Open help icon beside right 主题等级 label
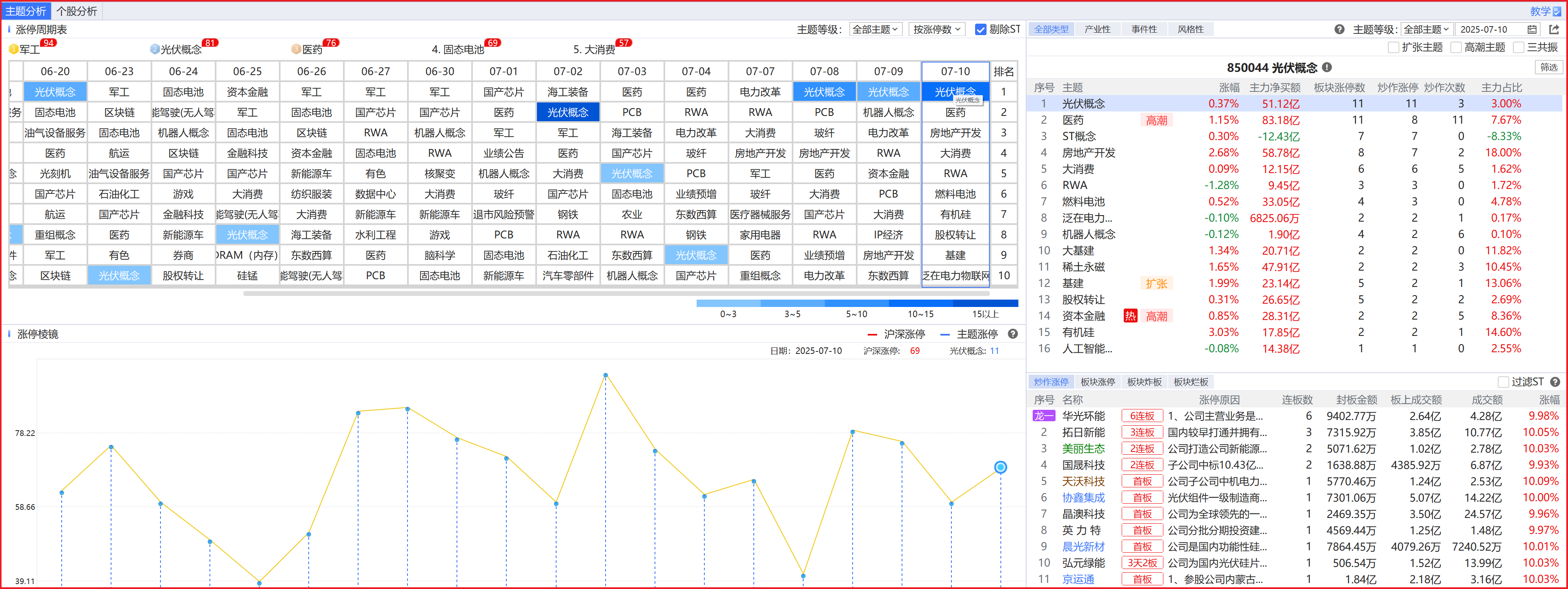Screen dimensions: 1568x589 click(x=1339, y=29)
